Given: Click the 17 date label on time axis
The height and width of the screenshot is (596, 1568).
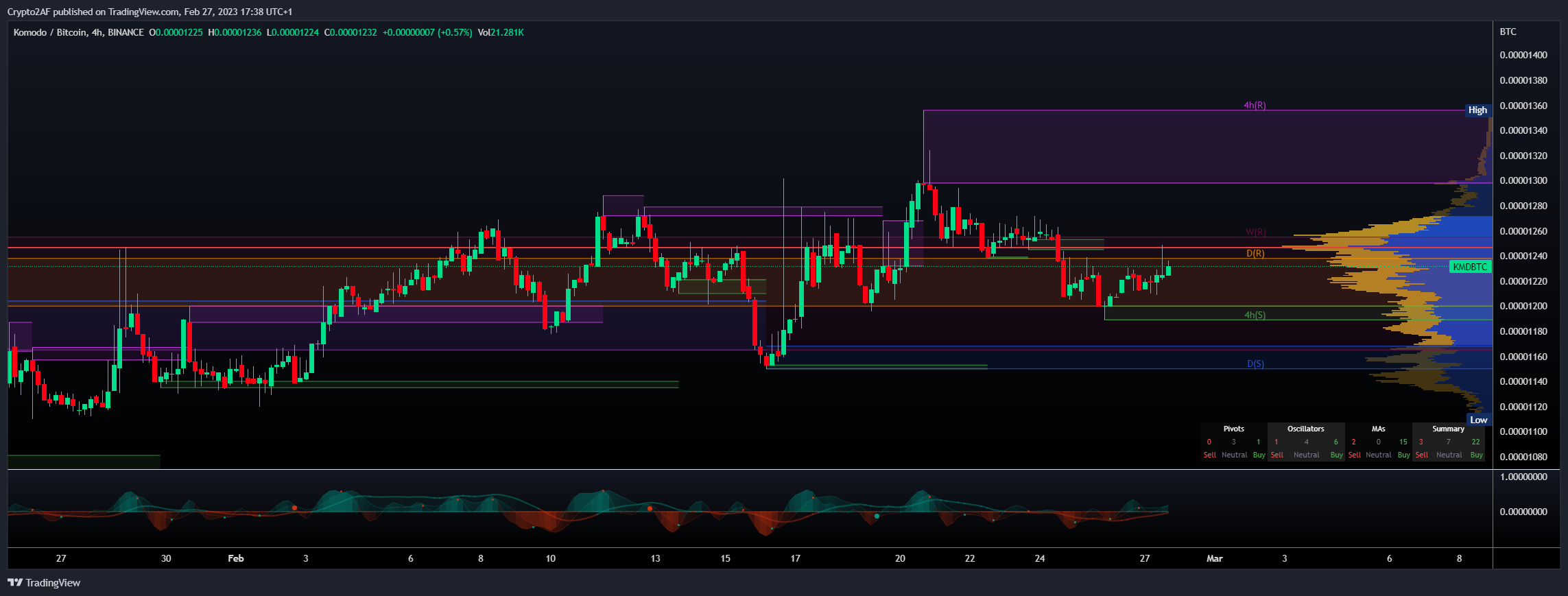Looking at the screenshot, I should pyautogui.click(x=796, y=558).
